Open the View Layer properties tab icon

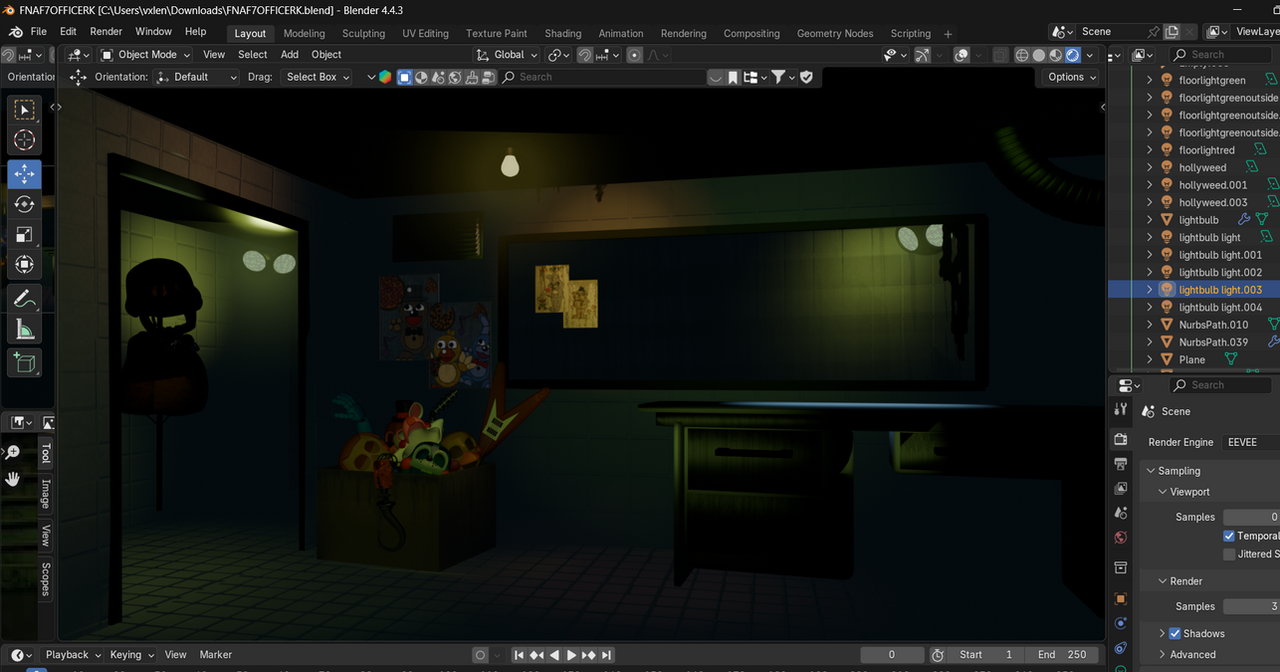pyautogui.click(x=1121, y=488)
